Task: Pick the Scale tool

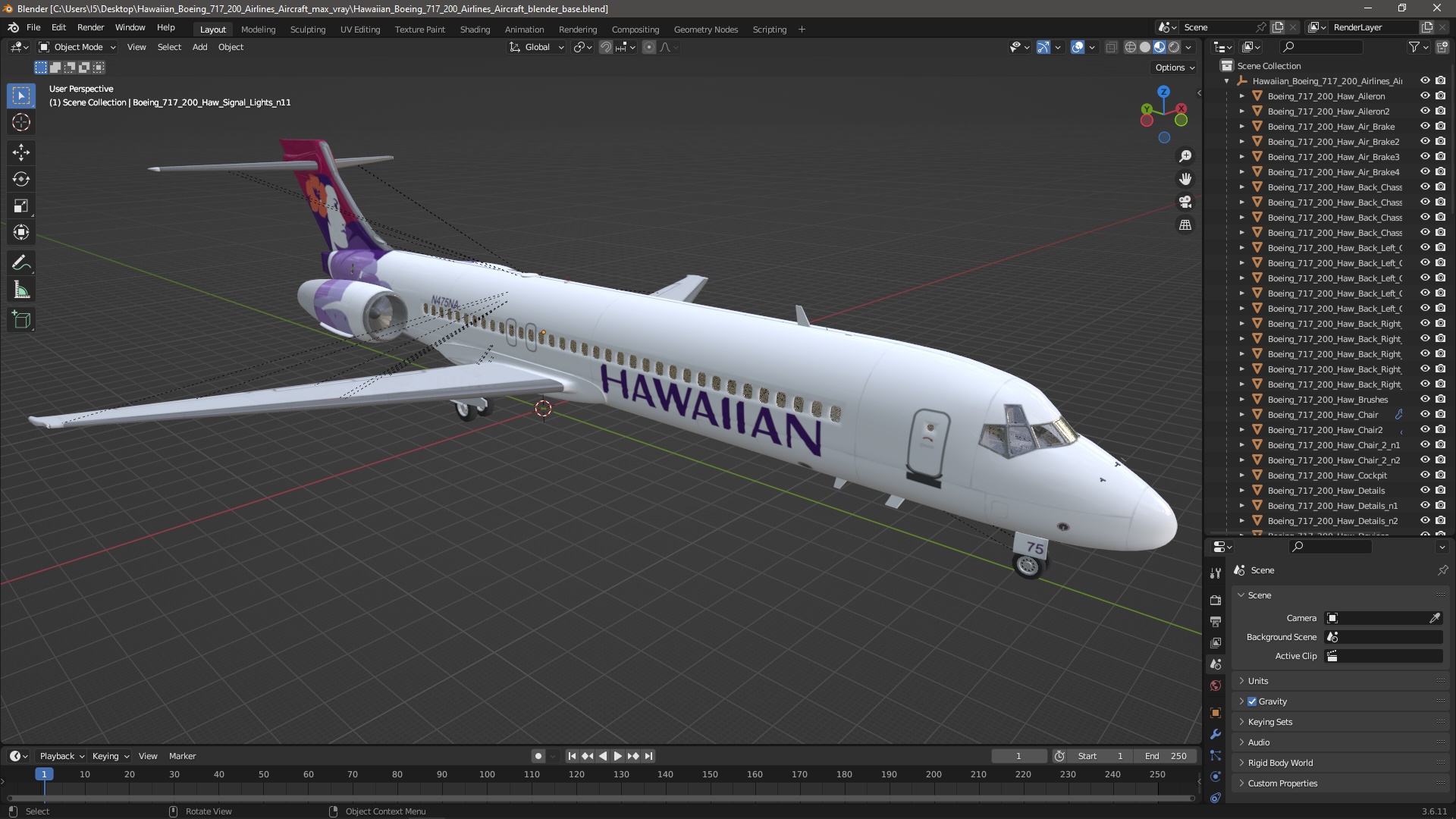Action: click(21, 206)
